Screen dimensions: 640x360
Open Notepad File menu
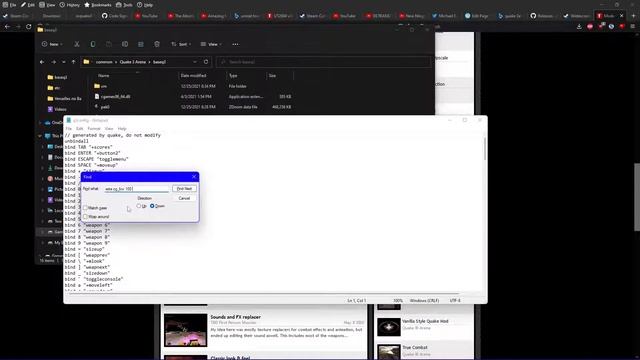click(69, 129)
